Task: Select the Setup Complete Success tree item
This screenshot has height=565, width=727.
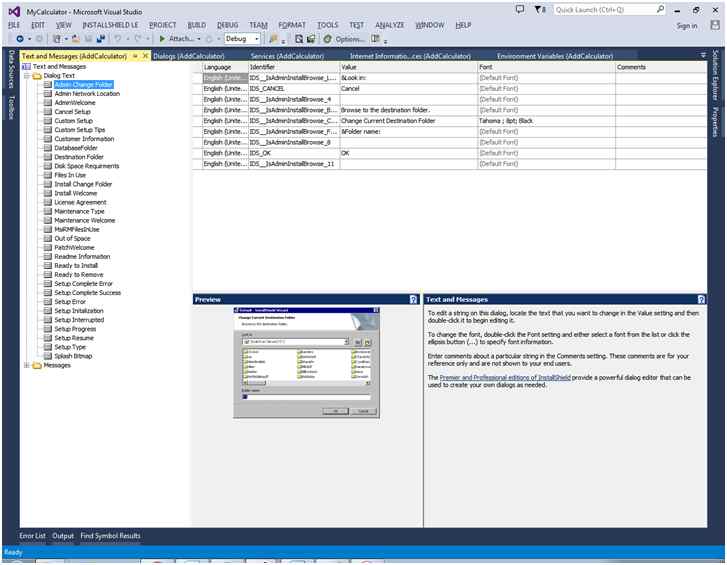Action: [88, 293]
